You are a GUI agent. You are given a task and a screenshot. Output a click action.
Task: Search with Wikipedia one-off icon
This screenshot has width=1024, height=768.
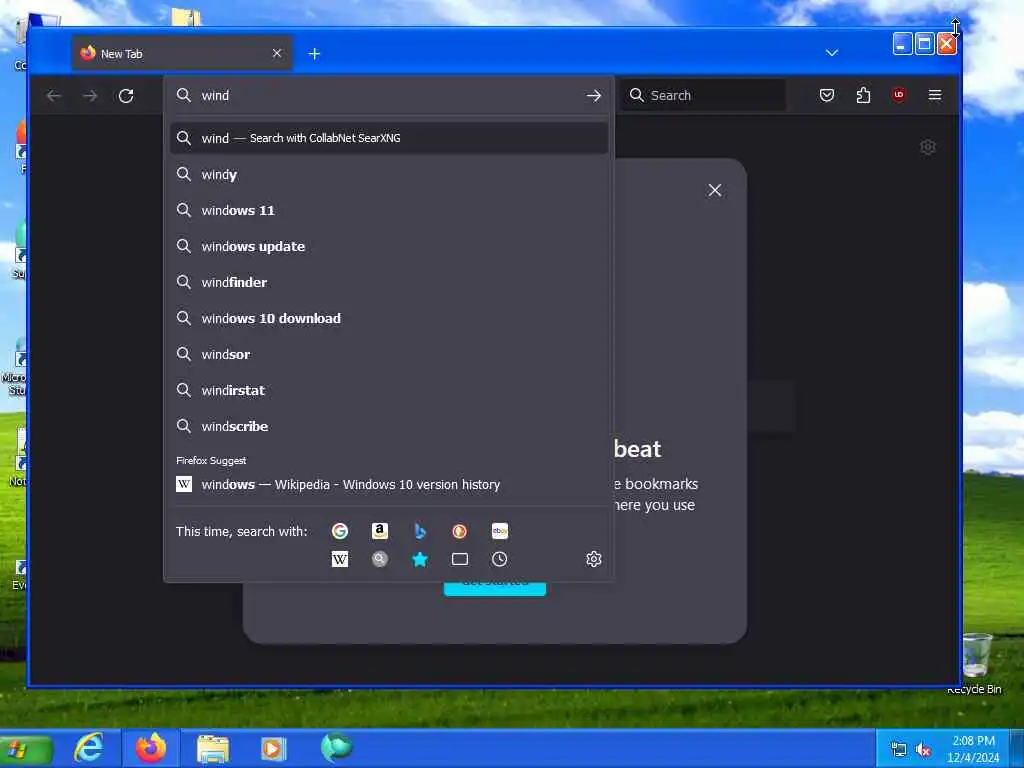[340, 559]
